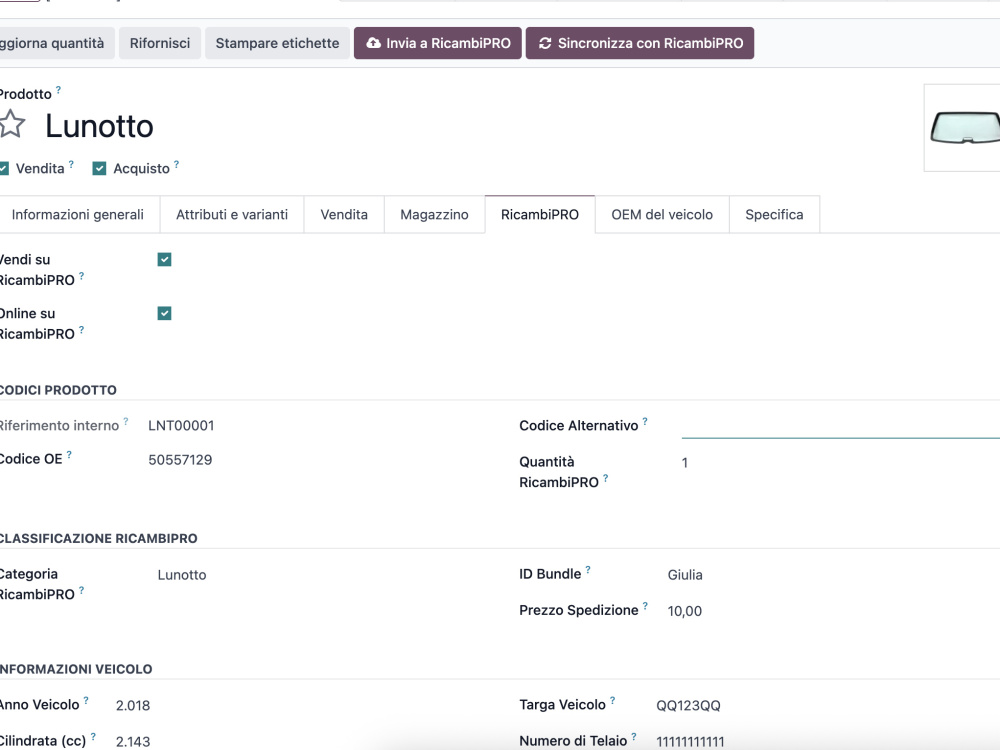The width and height of the screenshot is (1000, 750).
Task: Open help tooltip next to Codice Alternativo
Action: [645, 422]
